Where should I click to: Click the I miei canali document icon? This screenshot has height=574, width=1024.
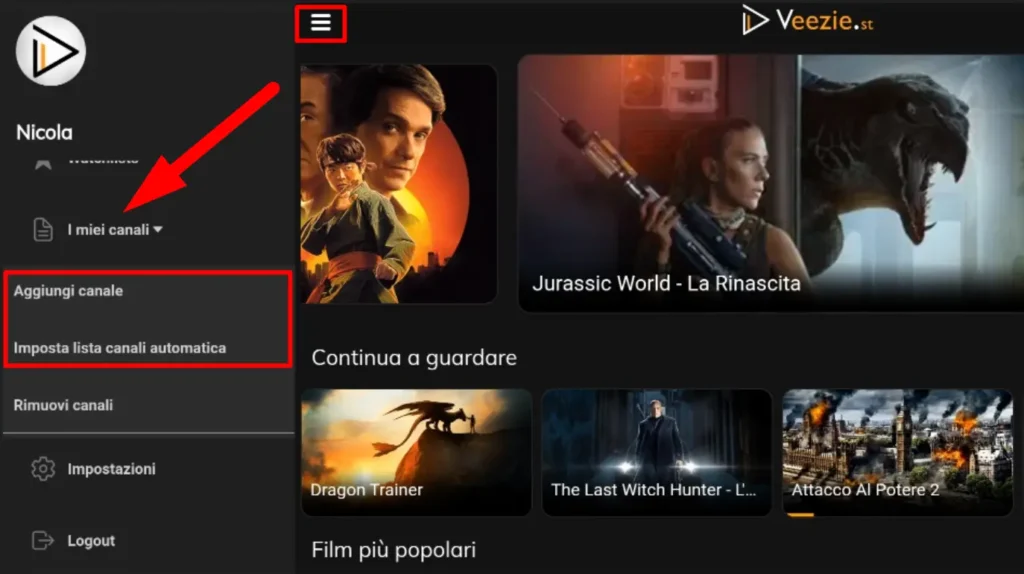coord(43,230)
